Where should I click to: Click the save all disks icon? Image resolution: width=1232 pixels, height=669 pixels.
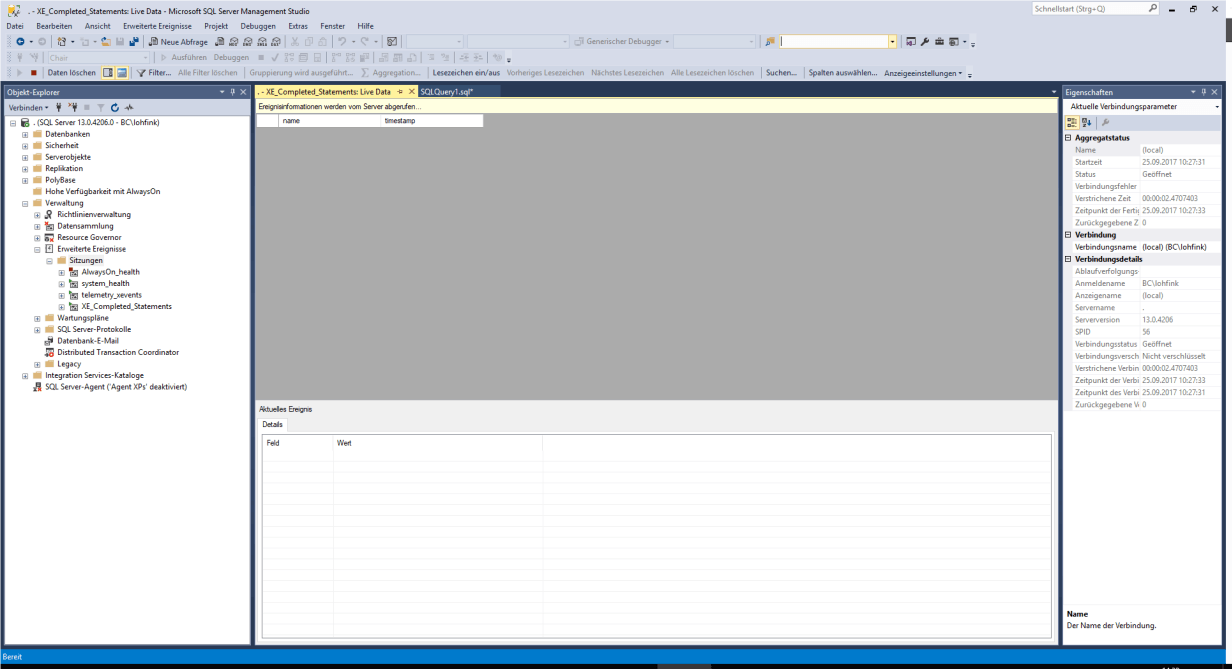133,42
